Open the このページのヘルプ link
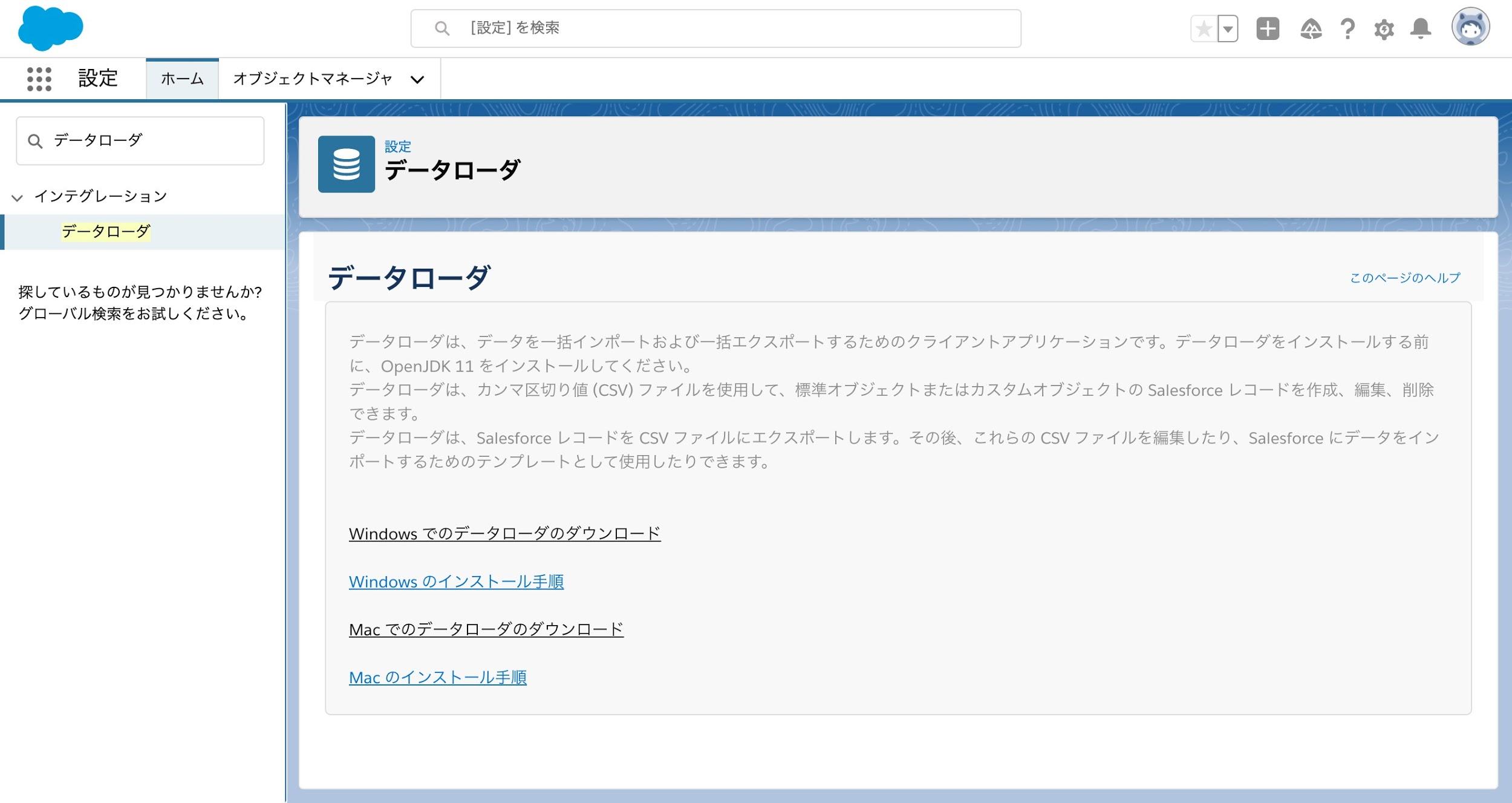Screen dimensions: 1512x803 (1404, 278)
